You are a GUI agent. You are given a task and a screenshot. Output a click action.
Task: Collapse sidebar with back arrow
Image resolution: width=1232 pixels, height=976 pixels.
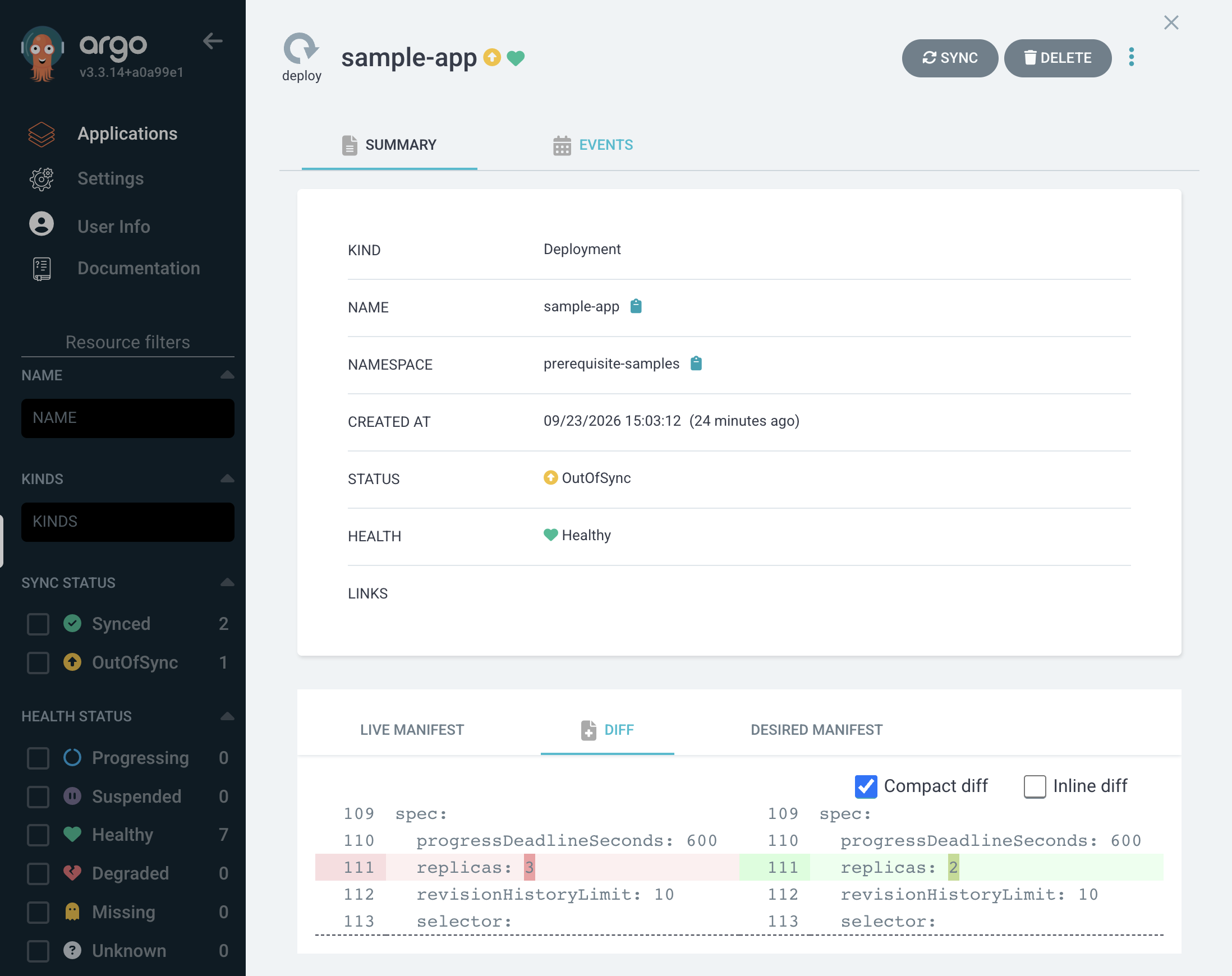(x=213, y=41)
